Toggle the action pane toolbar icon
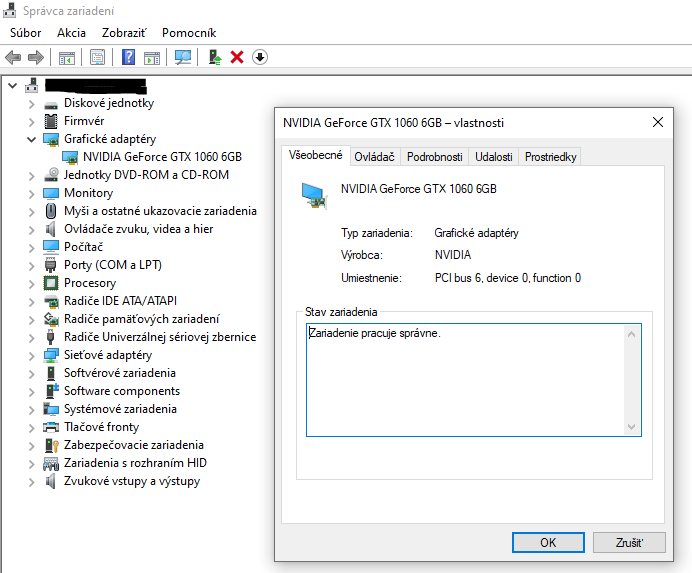This screenshot has width=692, height=573. (152, 57)
